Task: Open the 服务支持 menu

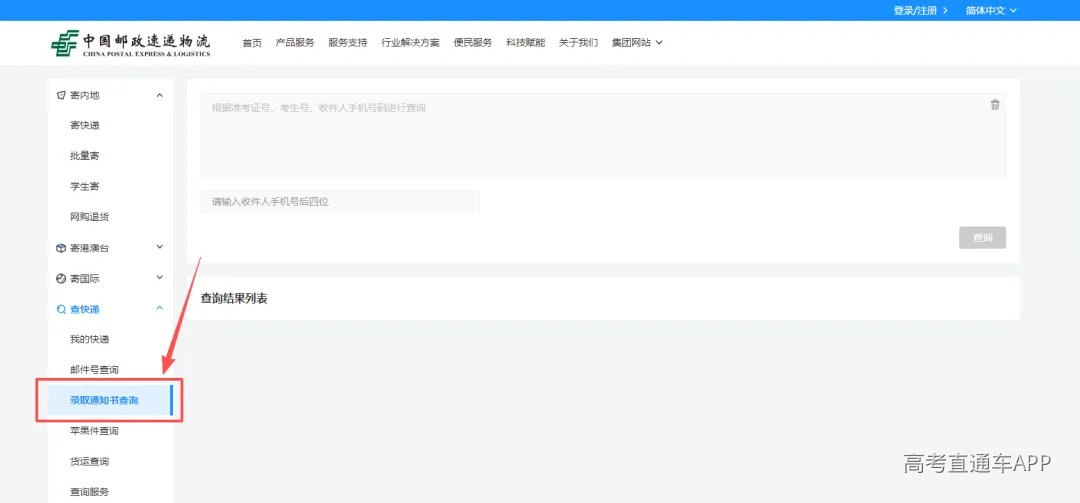Action: click(x=348, y=43)
